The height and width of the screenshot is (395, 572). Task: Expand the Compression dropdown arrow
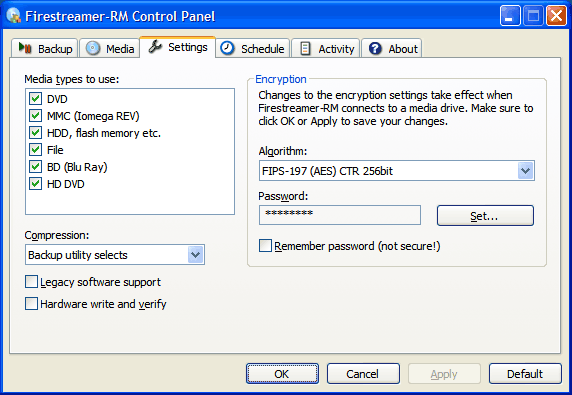pos(196,255)
